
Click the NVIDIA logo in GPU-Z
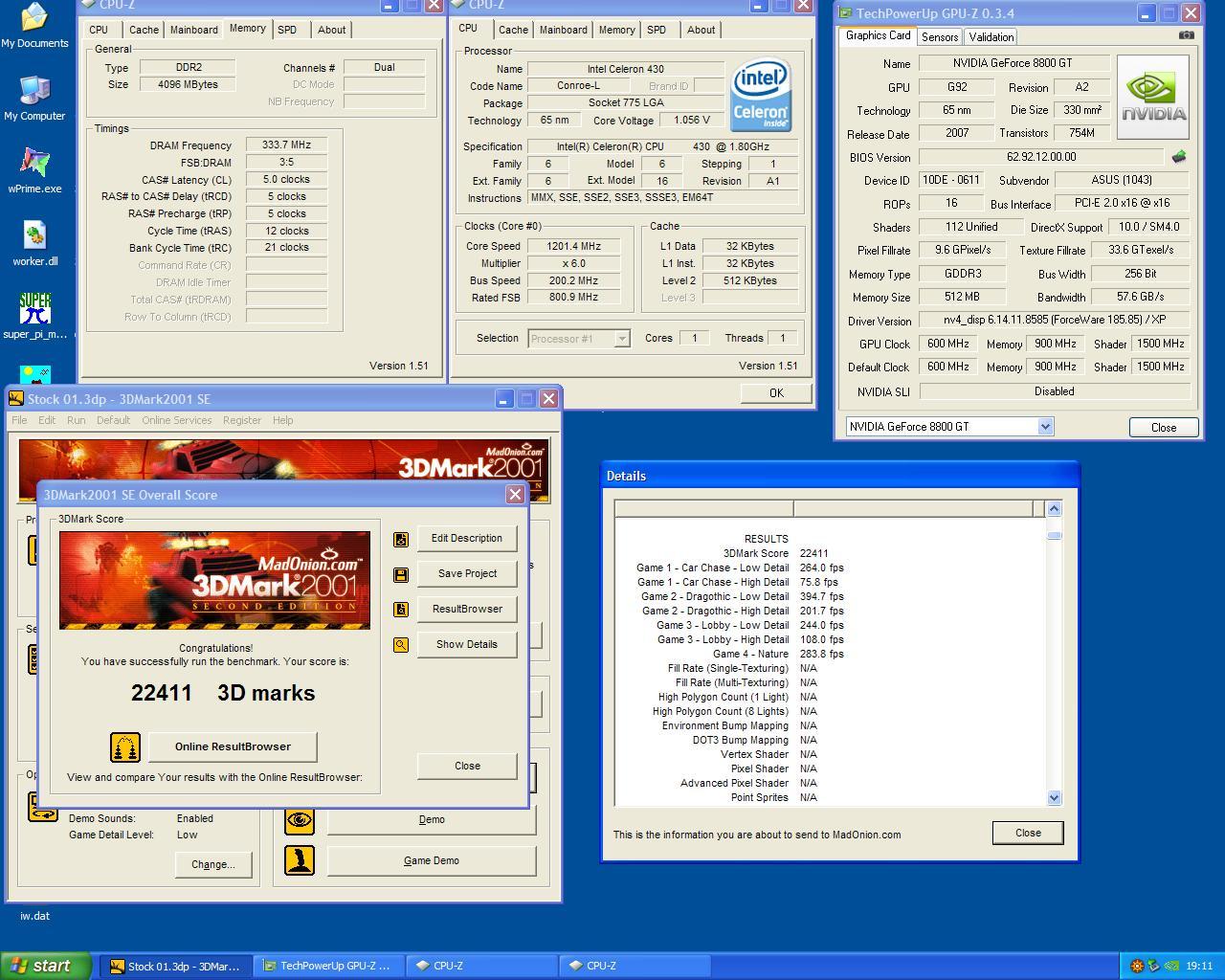pyautogui.click(x=1153, y=97)
